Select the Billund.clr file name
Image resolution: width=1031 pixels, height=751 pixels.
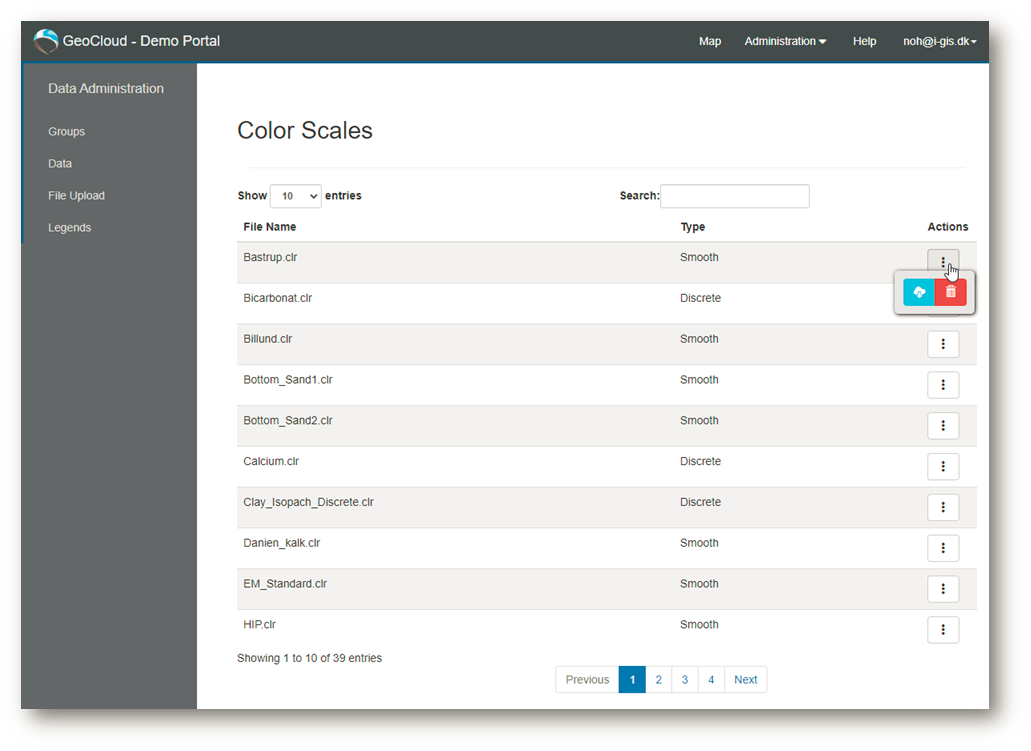(x=268, y=339)
